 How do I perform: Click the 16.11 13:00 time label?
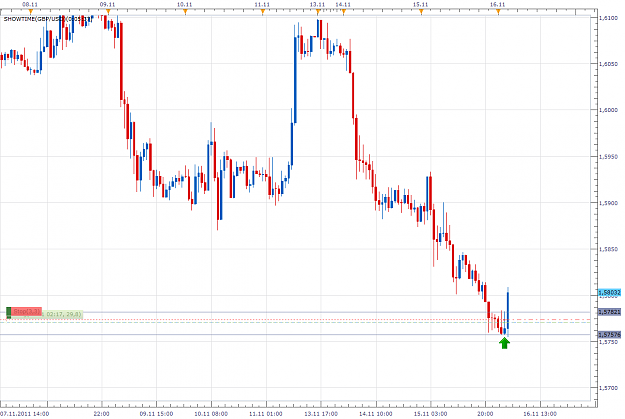[540, 414]
